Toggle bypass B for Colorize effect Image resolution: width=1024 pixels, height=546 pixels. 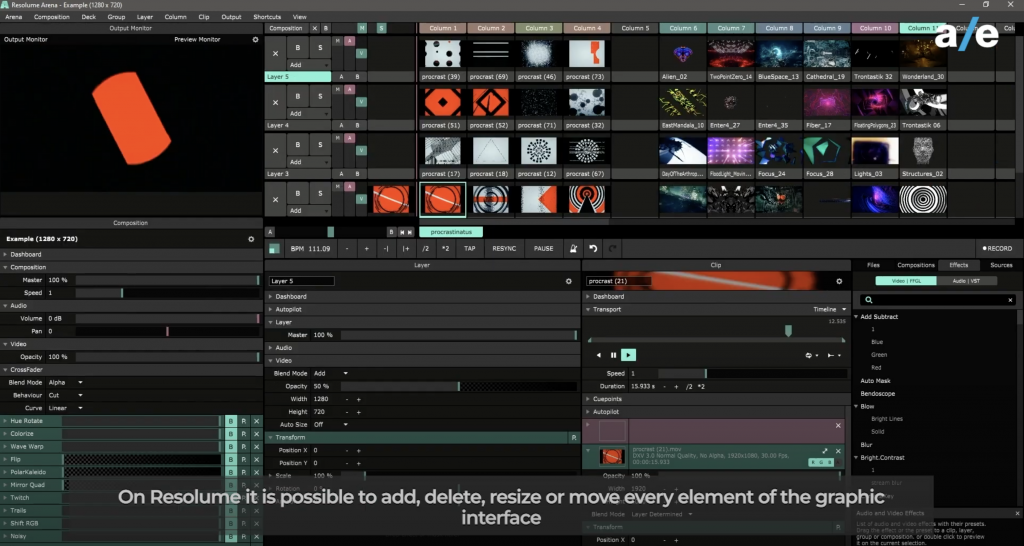click(x=230, y=434)
